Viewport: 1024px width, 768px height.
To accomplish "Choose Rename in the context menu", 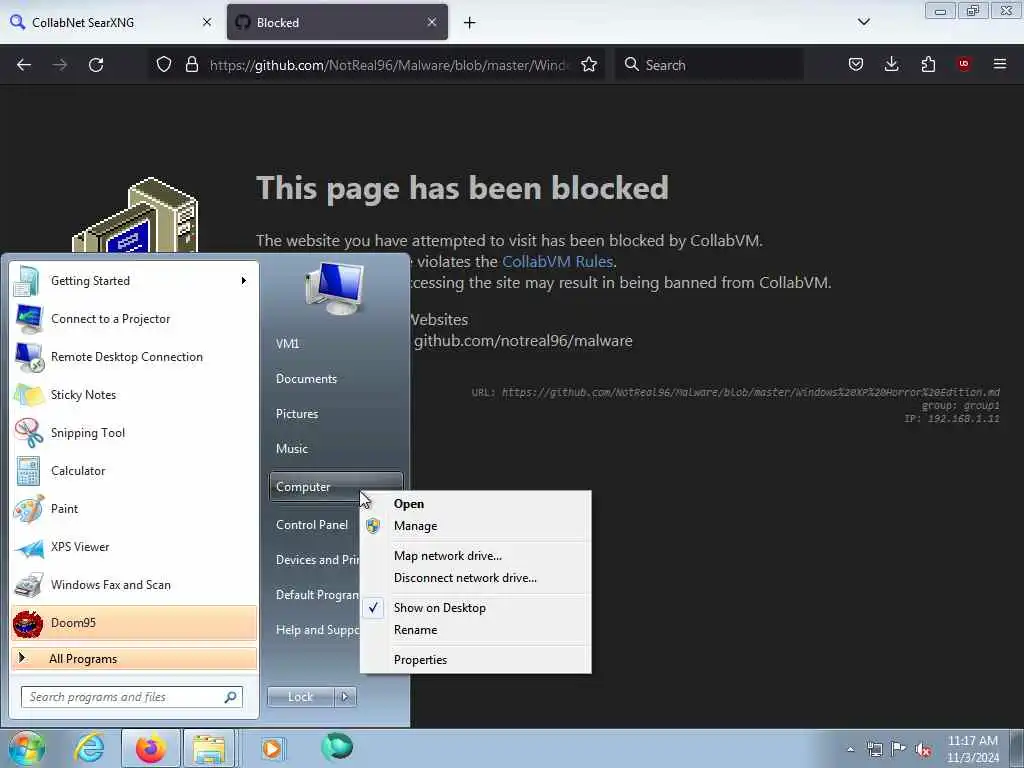I will click(475, 630).
